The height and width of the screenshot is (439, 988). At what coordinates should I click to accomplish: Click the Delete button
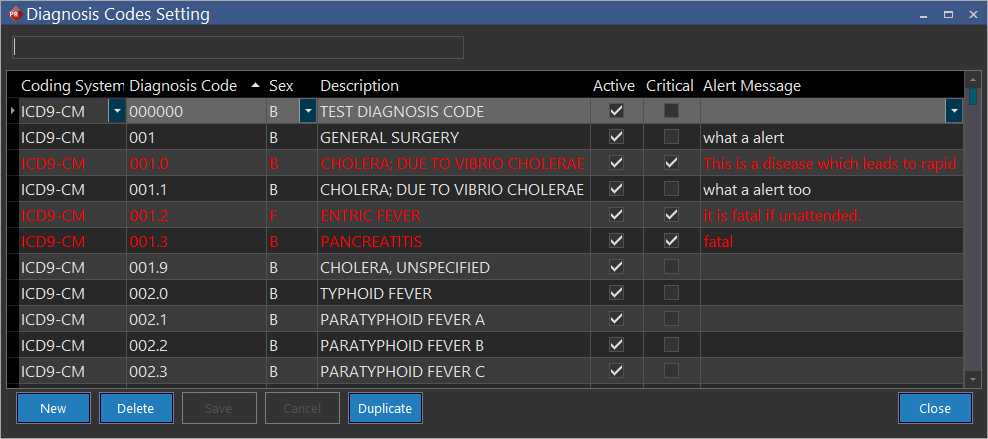[136, 409]
